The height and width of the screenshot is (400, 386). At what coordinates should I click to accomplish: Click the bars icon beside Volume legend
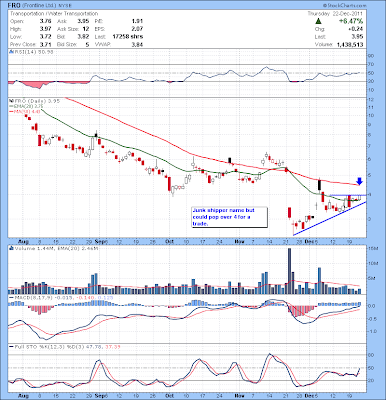pos(11,248)
